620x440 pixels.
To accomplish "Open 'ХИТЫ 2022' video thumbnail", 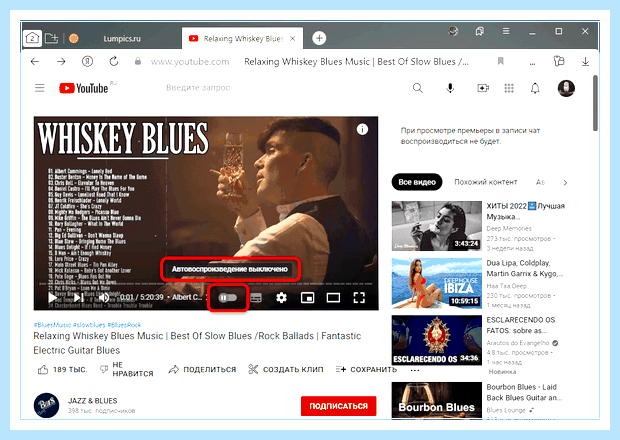I will 437,226.
